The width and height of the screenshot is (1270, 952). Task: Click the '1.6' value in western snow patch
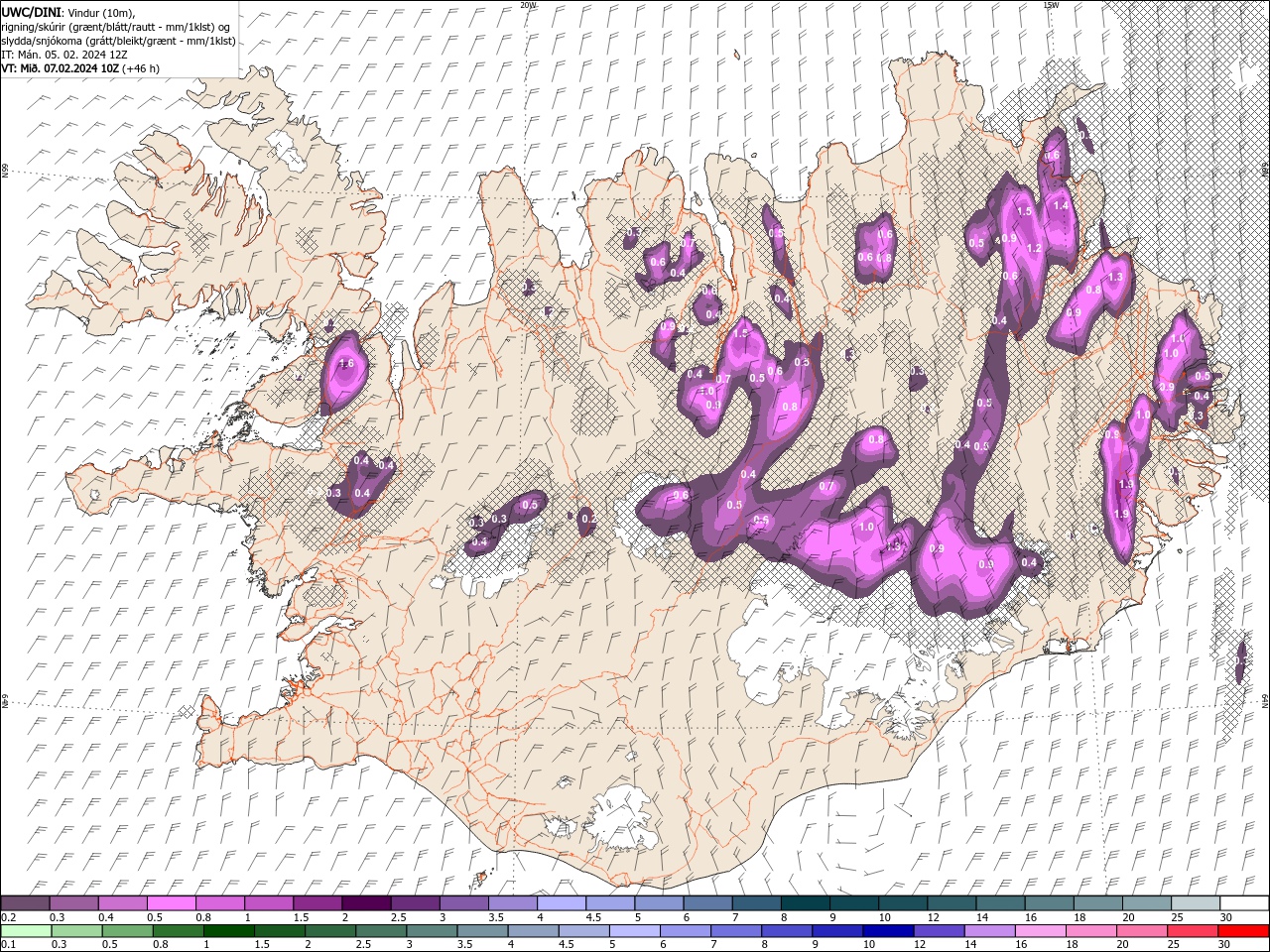[x=346, y=364]
